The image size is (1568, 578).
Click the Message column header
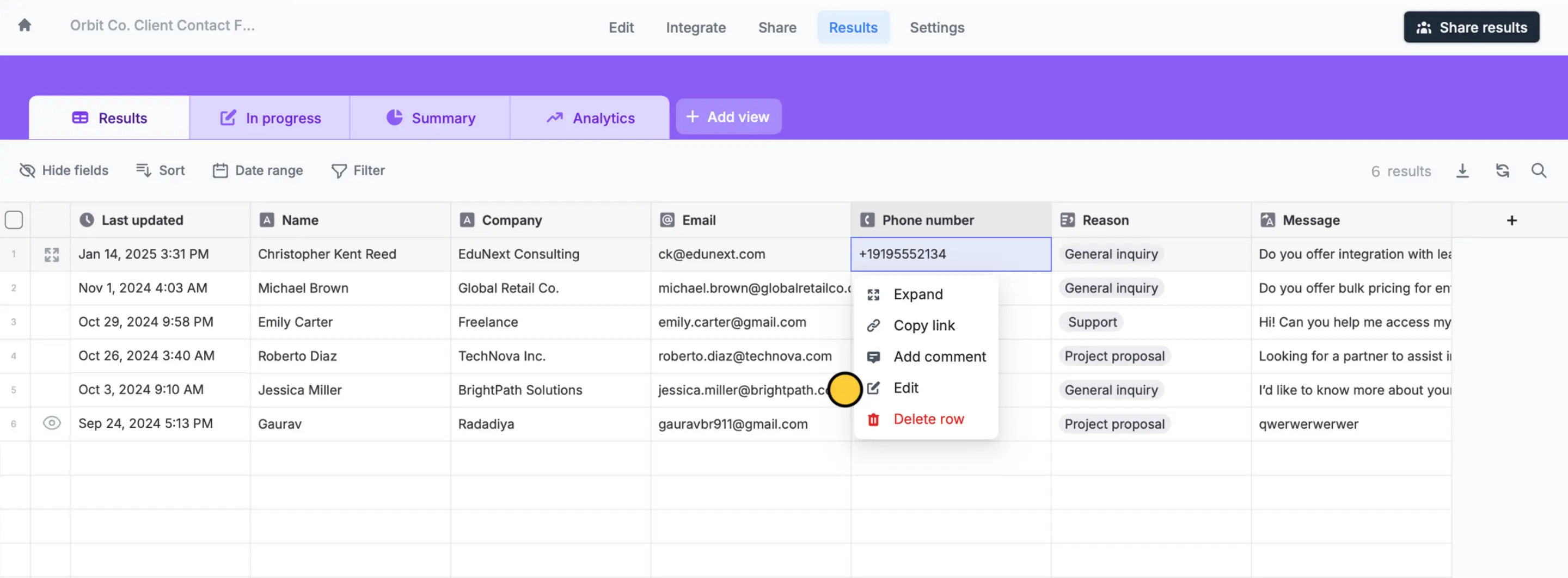1351,220
